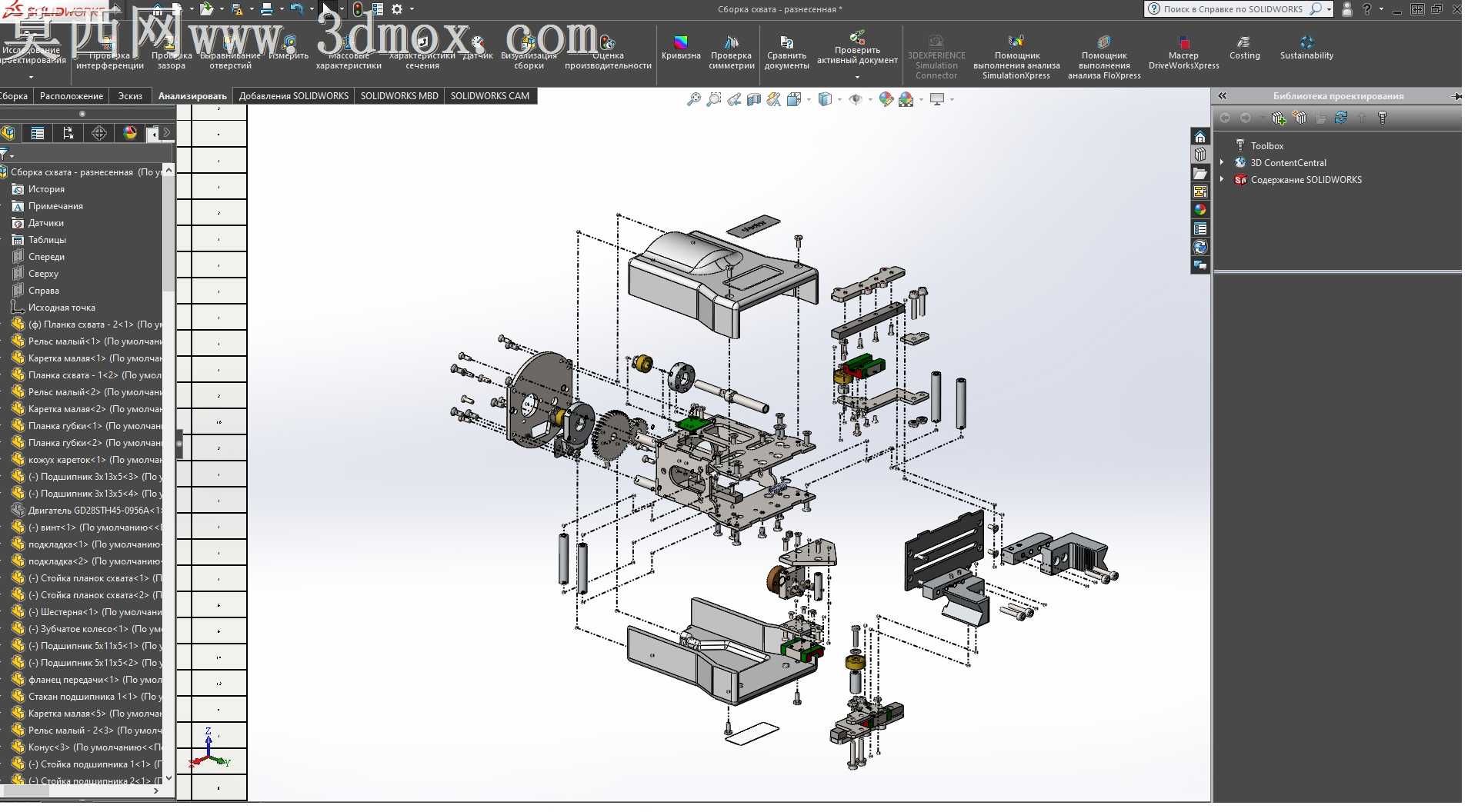Open View Palette task pane tab
Screen dimensions: 1468x812
point(1200,191)
